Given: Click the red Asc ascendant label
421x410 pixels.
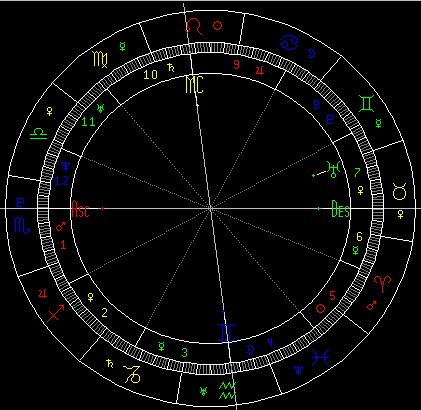Looking at the screenshot, I should pyautogui.click(x=81, y=209).
